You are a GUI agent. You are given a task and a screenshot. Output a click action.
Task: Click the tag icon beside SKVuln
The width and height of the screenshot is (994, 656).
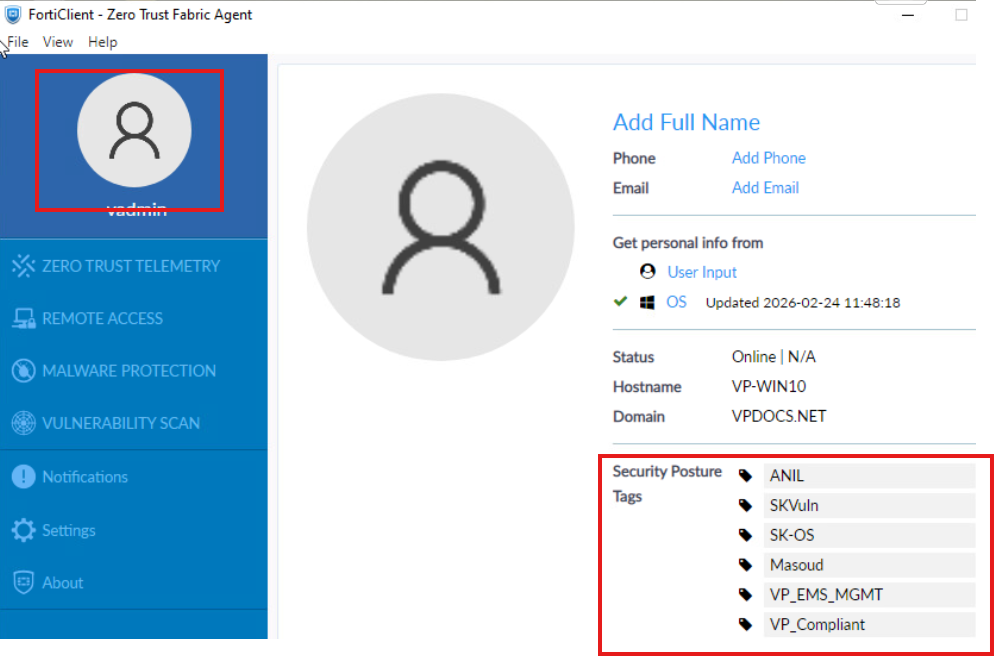click(746, 506)
